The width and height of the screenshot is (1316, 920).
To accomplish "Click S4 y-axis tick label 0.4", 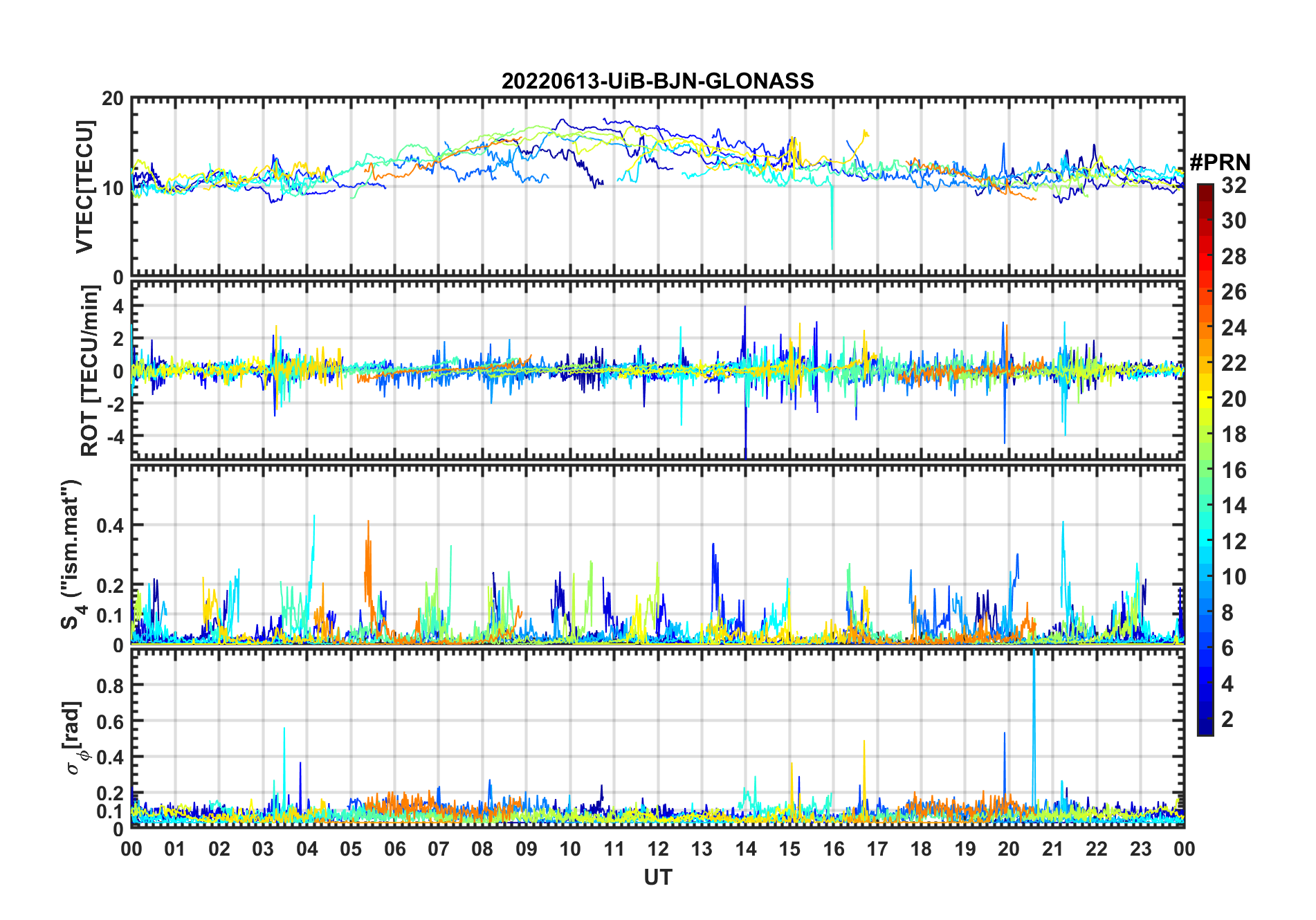I will [110, 525].
